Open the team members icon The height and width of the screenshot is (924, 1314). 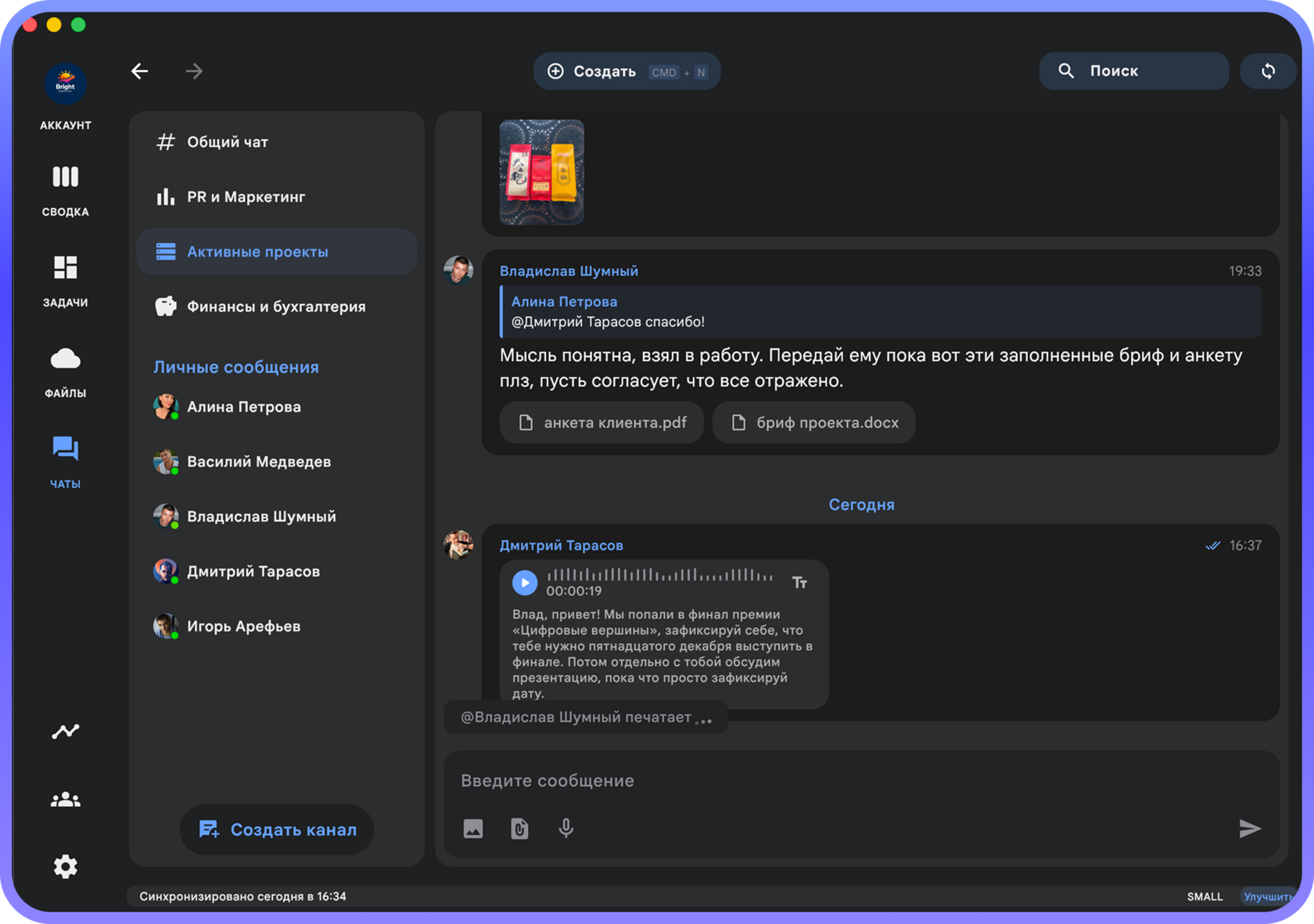pyautogui.click(x=65, y=799)
